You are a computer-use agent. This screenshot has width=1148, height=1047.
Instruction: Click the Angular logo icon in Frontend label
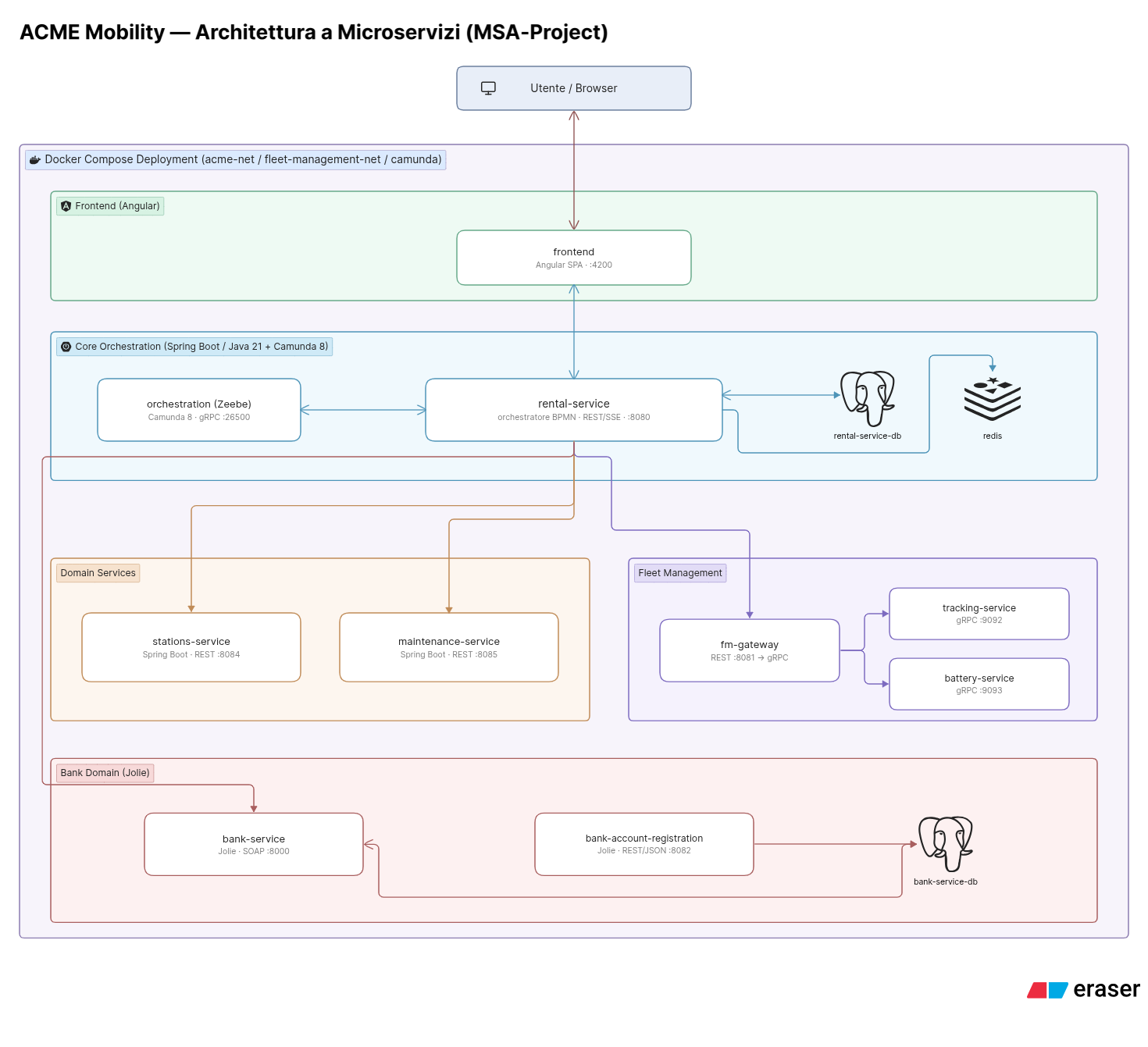pos(66,206)
